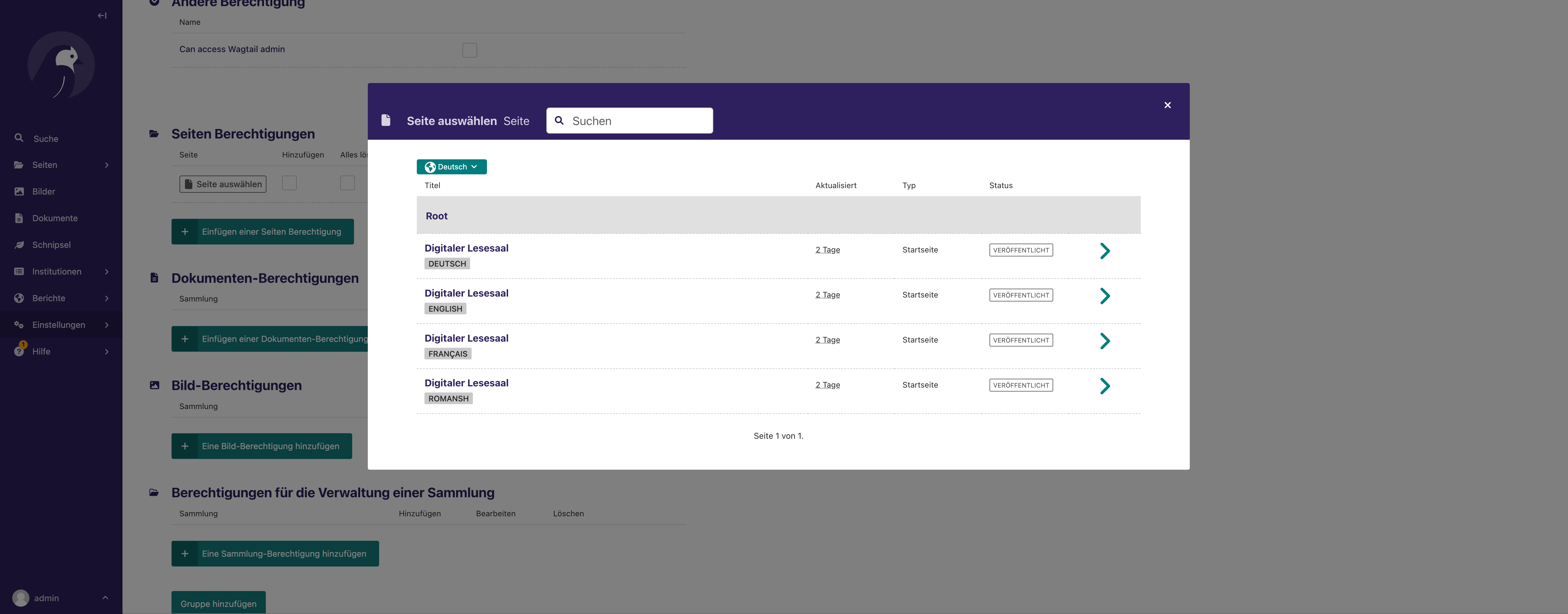
Task: Toggle Can access Wagtail admin checkbox
Action: pos(469,50)
